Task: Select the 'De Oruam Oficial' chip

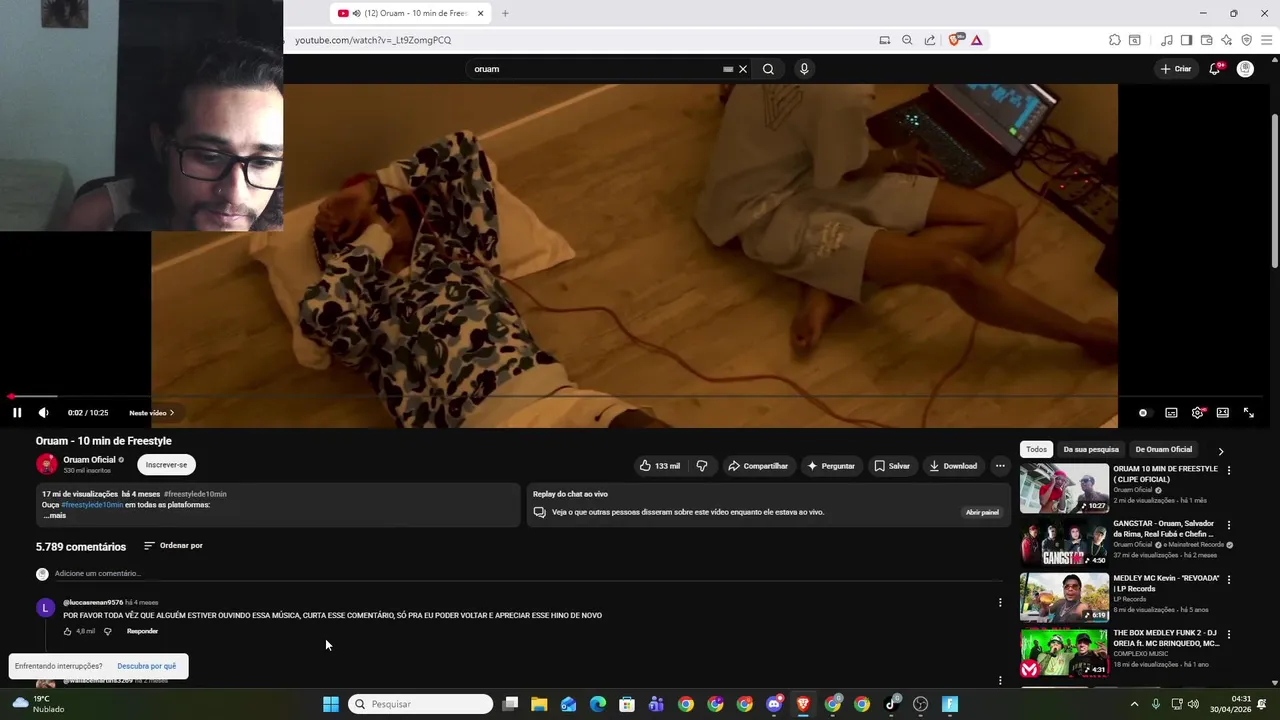Action: tap(1164, 450)
